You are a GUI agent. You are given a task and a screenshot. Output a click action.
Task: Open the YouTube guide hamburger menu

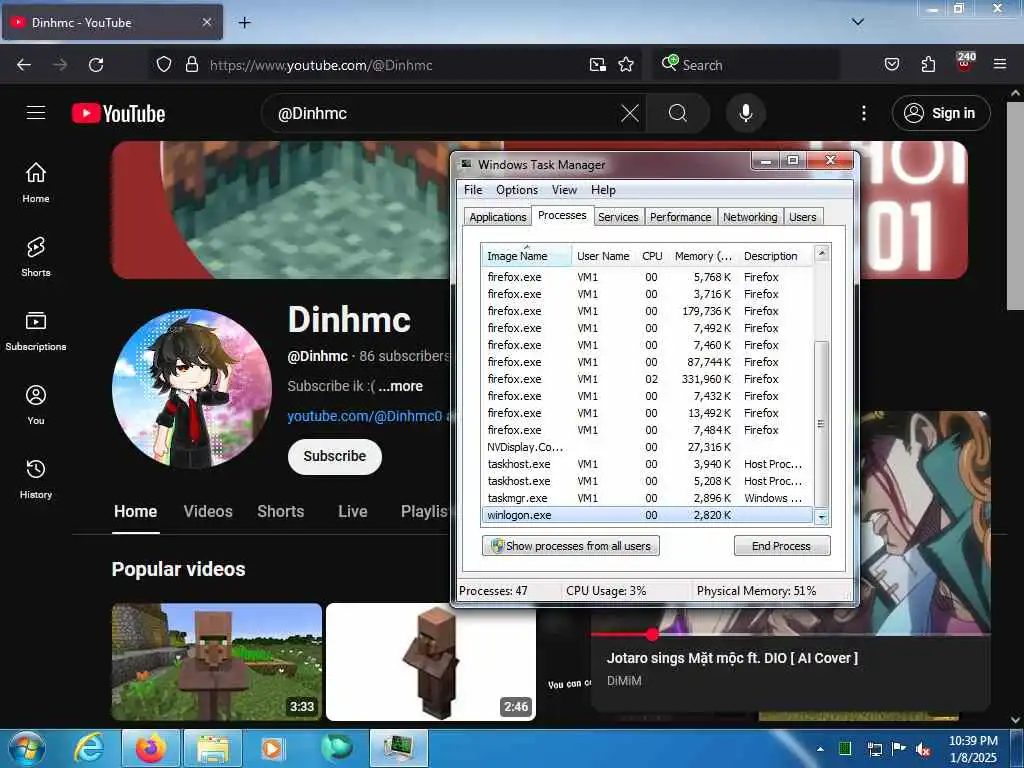pyautogui.click(x=36, y=113)
